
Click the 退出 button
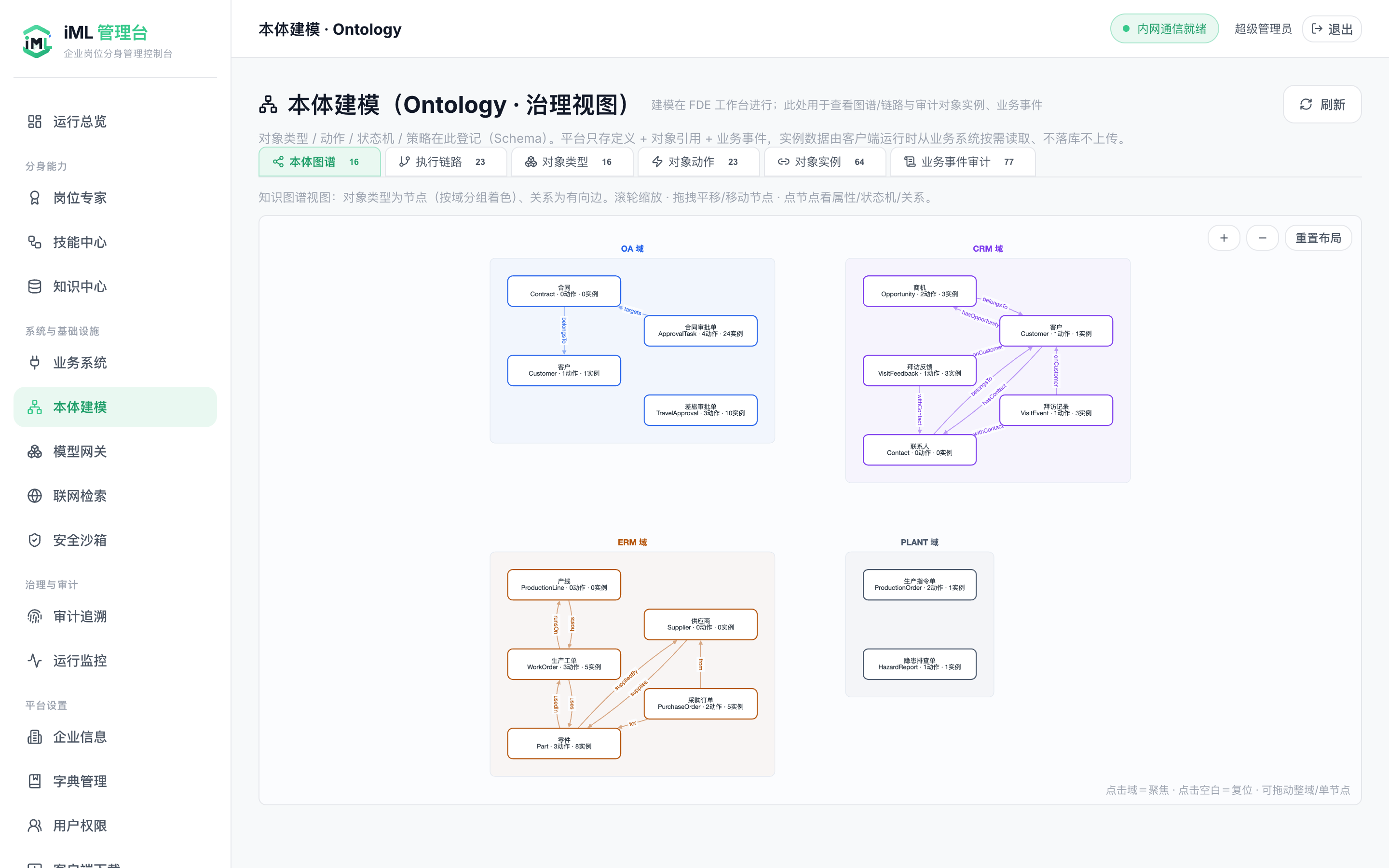pyautogui.click(x=1332, y=29)
